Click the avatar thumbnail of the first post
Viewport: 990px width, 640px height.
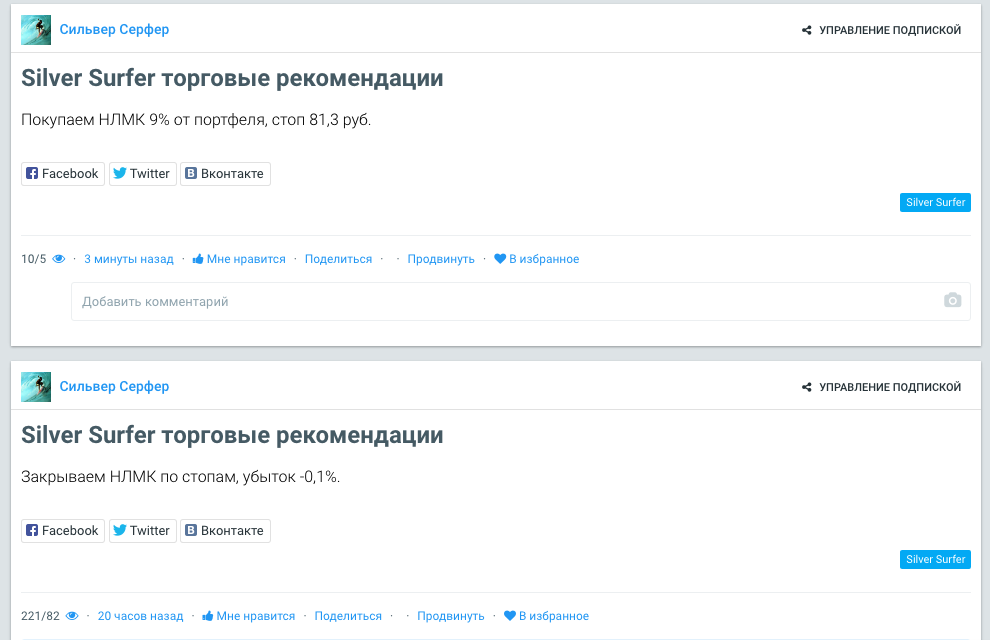[36, 30]
